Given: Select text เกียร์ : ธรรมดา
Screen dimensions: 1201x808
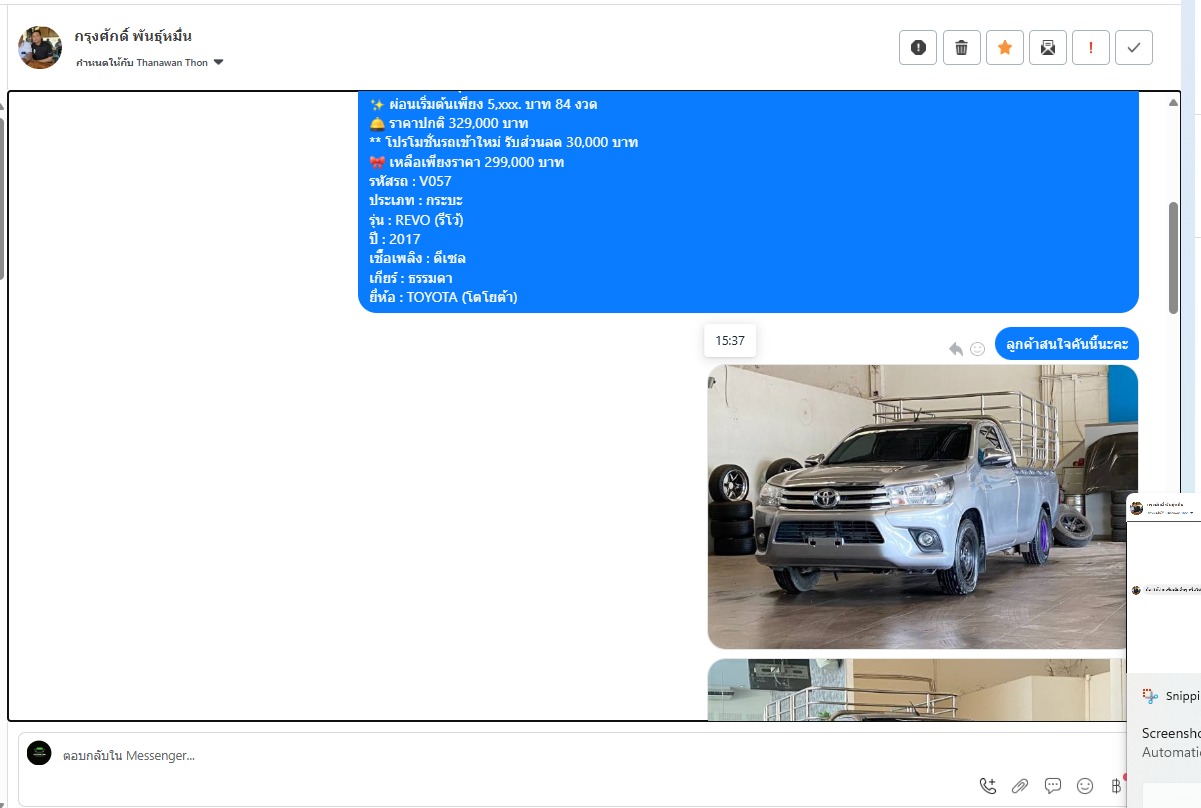Looking at the screenshot, I should 410,278.
